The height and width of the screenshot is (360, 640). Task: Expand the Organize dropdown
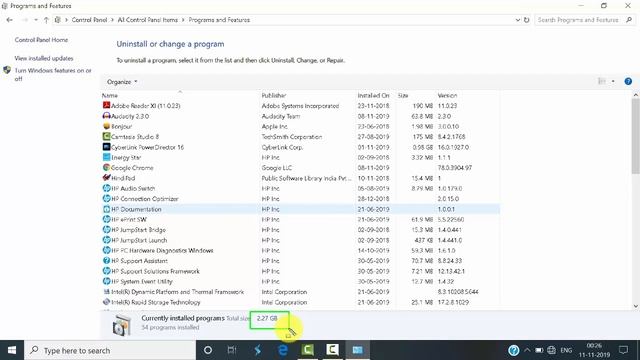pos(122,82)
